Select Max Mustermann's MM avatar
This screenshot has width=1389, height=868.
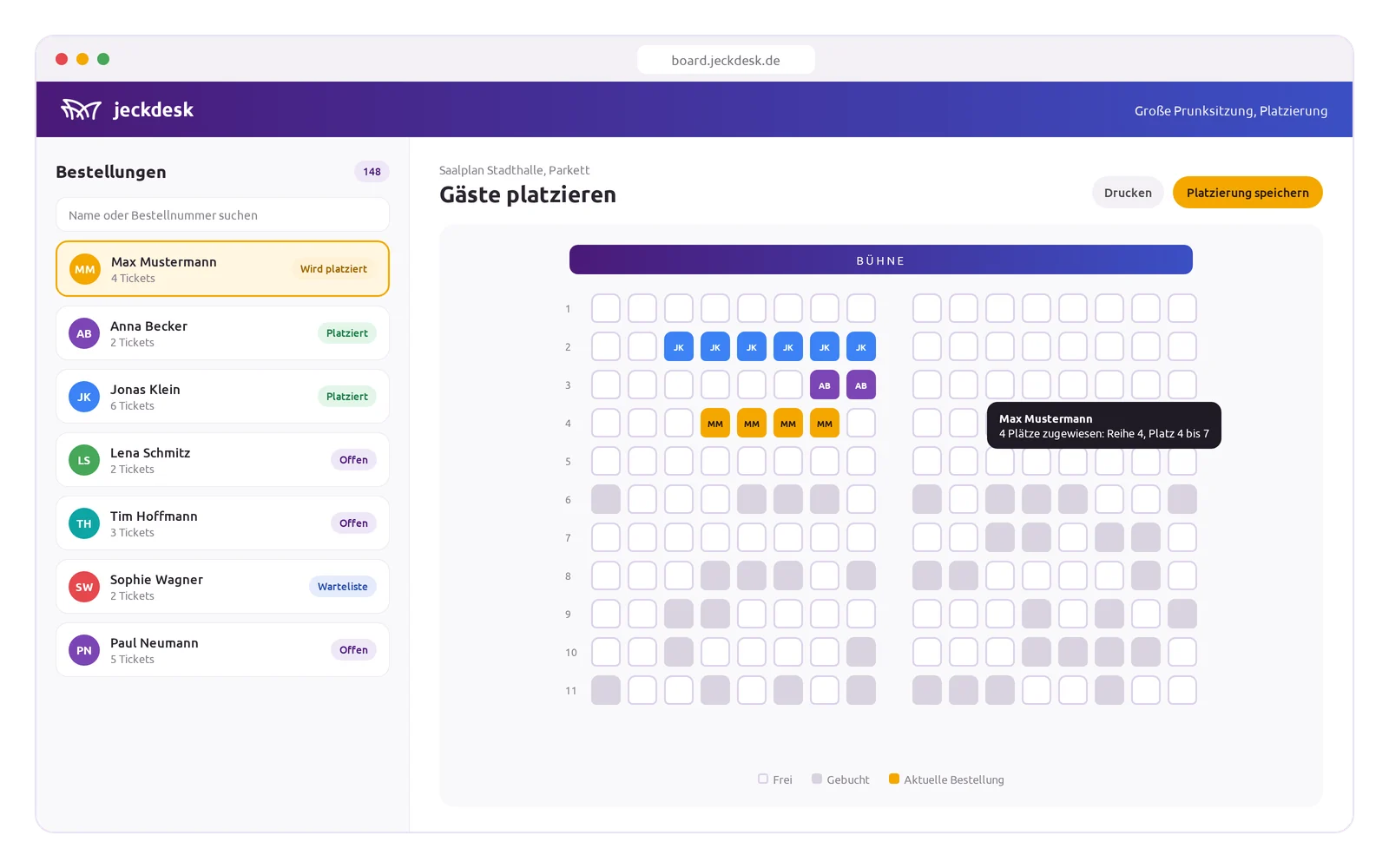[x=85, y=269]
